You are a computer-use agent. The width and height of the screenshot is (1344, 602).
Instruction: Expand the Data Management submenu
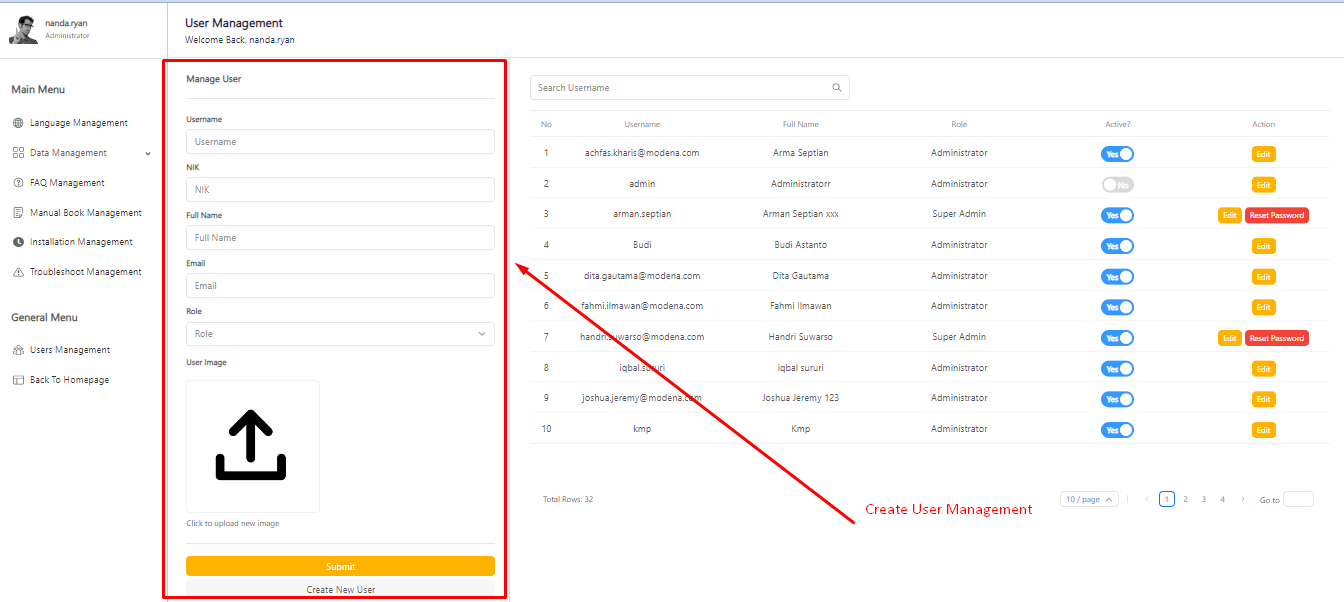(148, 154)
